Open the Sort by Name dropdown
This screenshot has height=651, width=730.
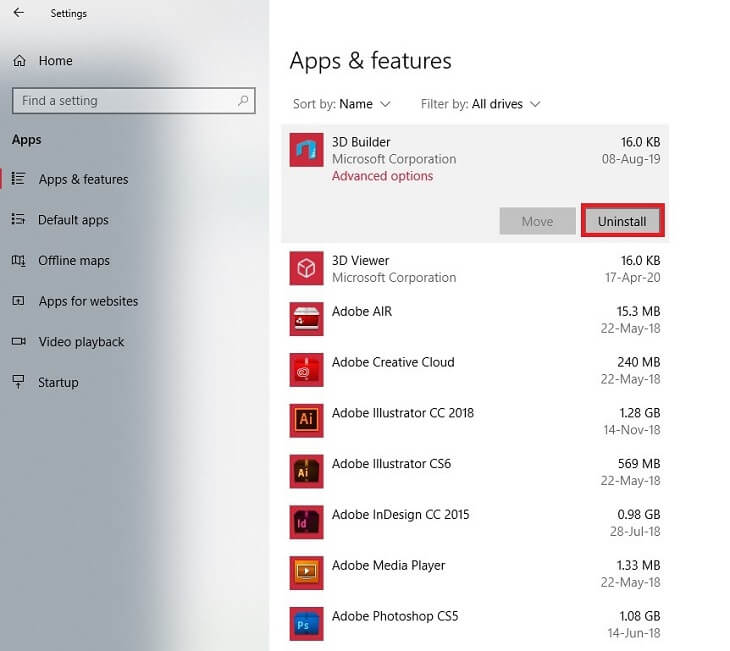click(x=365, y=104)
